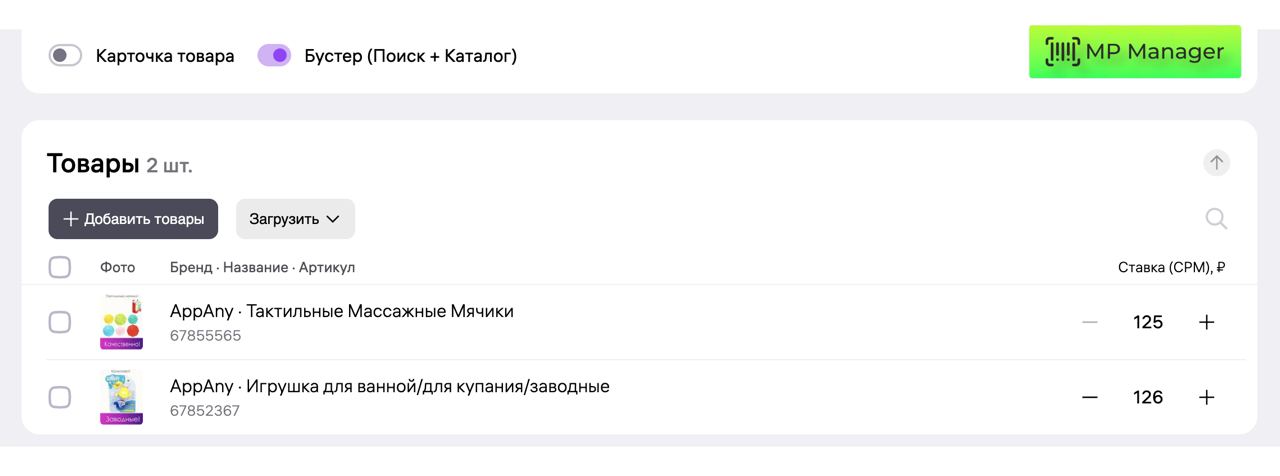Click the AppAny Игрушка для ванной title
The height and width of the screenshot is (476, 1280).
tap(389, 387)
